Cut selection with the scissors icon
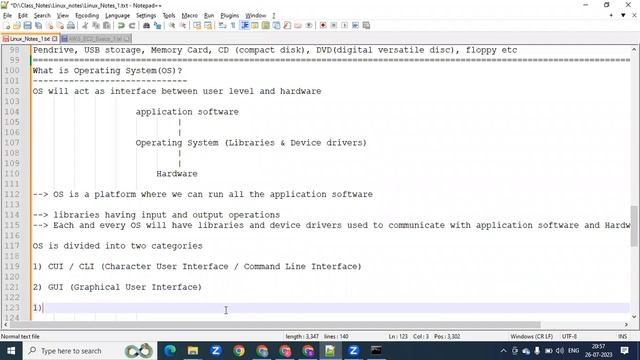 [x=85, y=26]
